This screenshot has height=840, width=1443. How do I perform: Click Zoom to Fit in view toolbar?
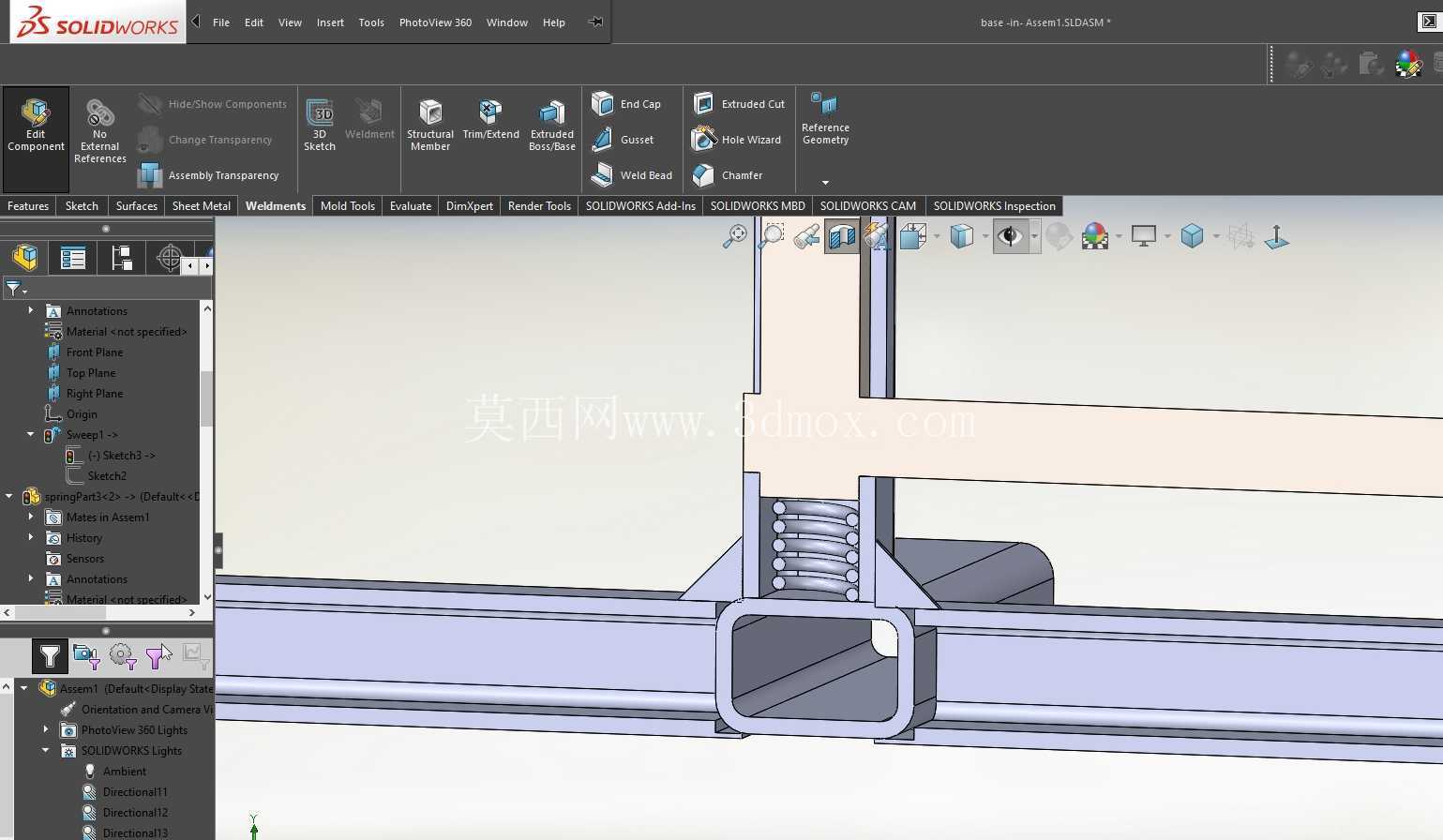point(735,236)
